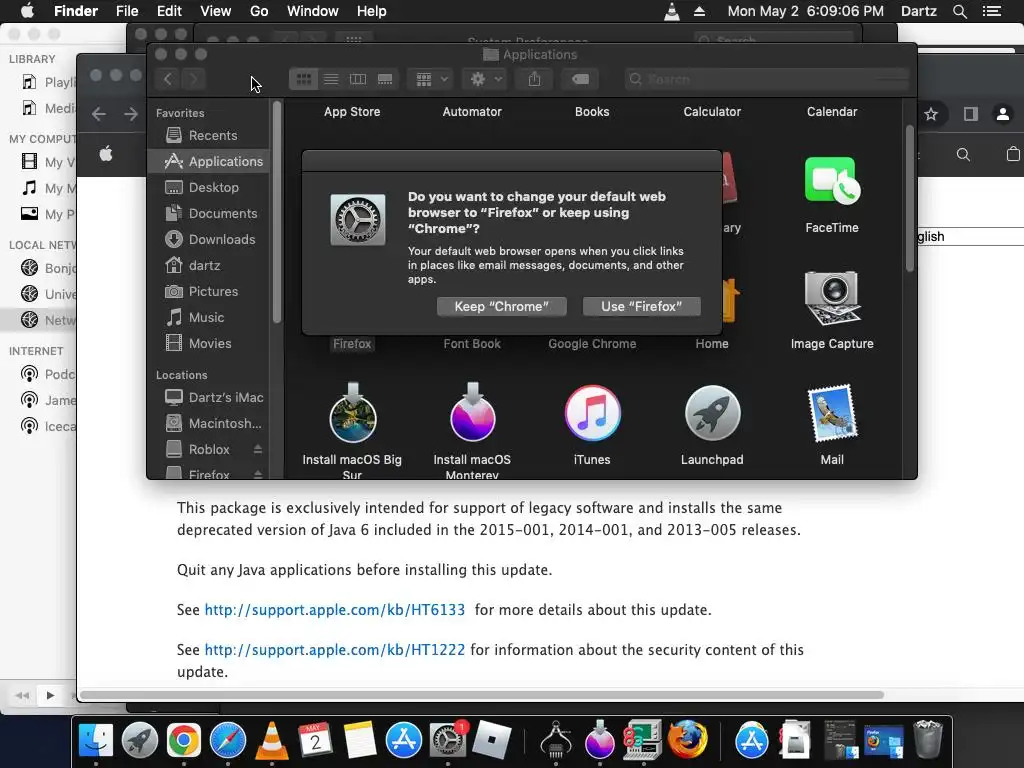Select the Google Chrome label in Applications

point(592,344)
